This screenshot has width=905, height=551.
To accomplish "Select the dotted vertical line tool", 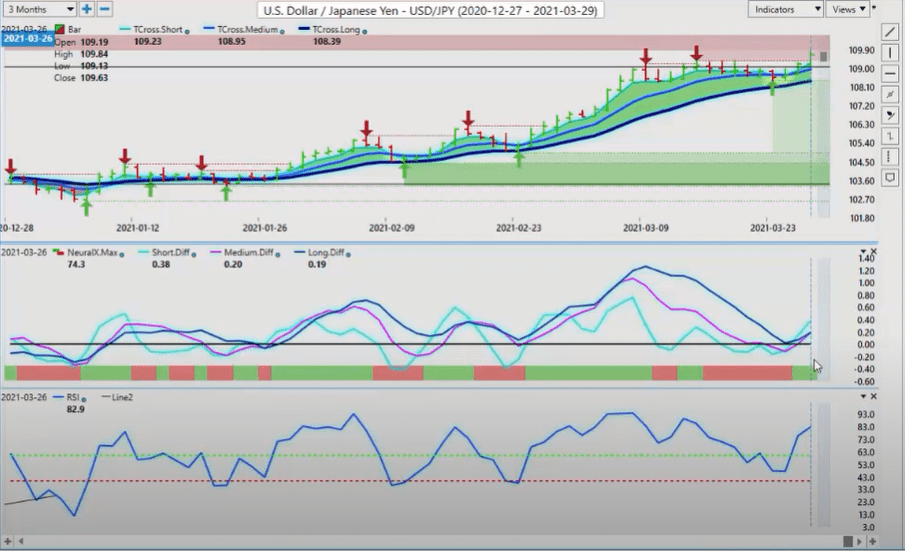I will [x=891, y=157].
